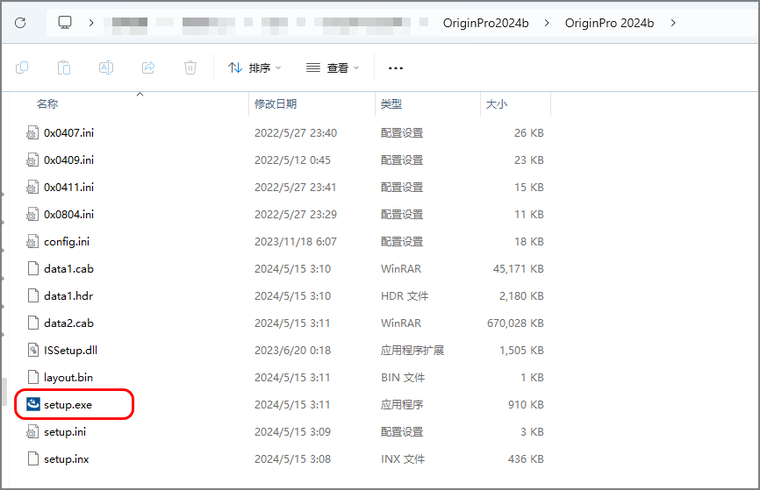Open the 排序 sort dropdown

[x=254, y=68]
